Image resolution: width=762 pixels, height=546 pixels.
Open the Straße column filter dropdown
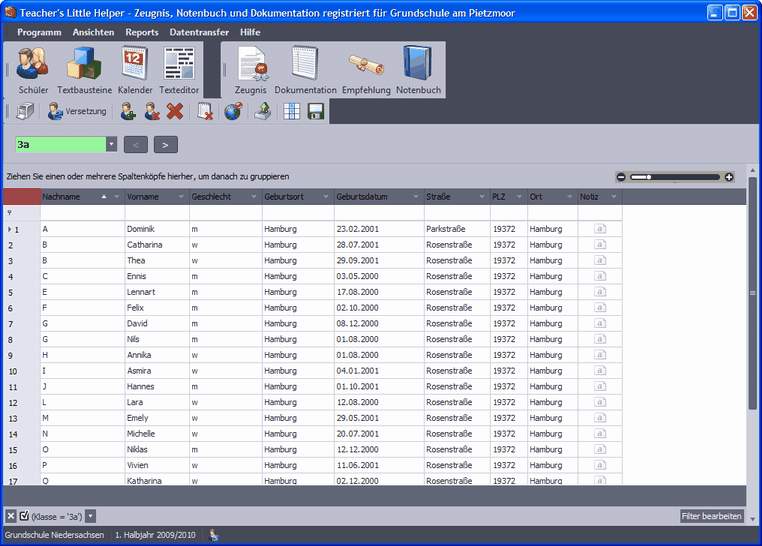[482, 197]
